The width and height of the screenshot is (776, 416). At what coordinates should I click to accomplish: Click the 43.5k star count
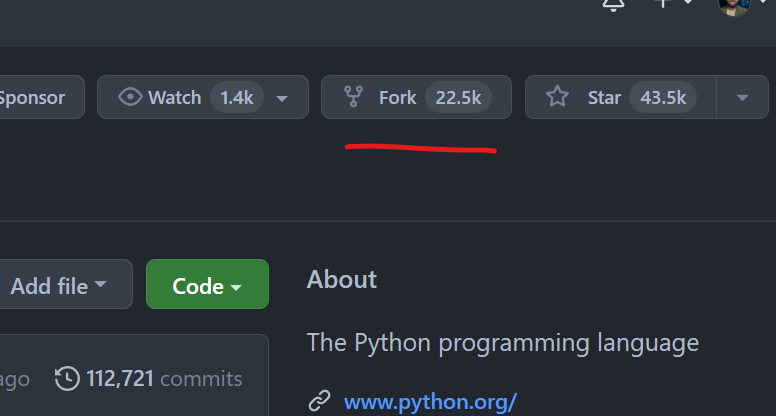coord(663,97)
